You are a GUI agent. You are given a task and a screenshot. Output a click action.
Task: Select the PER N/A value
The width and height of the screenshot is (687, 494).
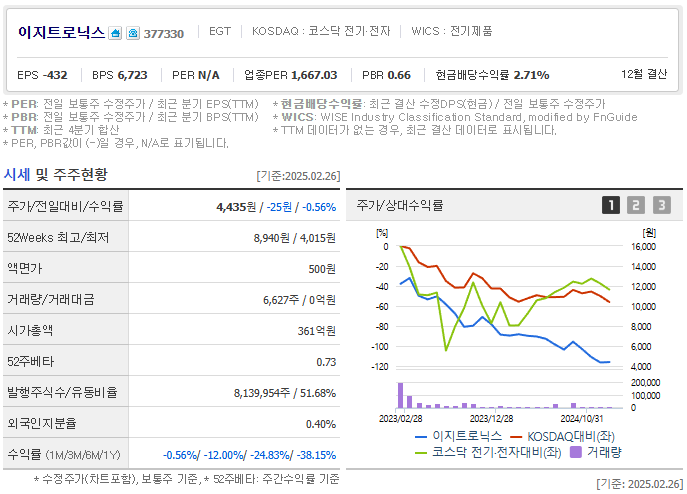click(196, 75)
